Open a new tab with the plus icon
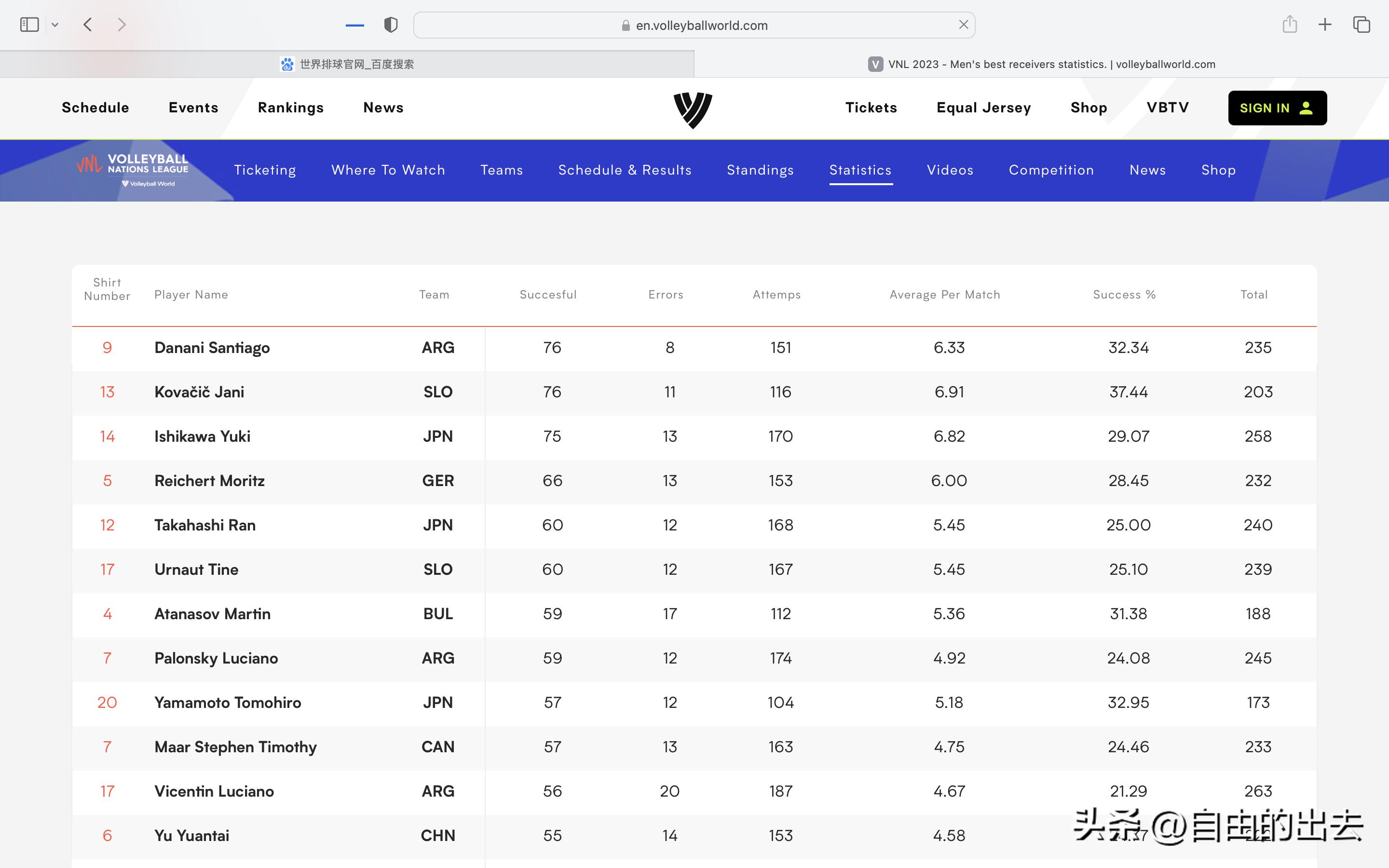The image size is (1389, 868). click(x=1325, y=25)
